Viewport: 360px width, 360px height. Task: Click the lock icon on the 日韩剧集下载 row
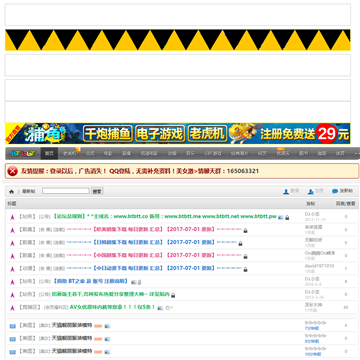pyautogui.click(x=240, y=243)
